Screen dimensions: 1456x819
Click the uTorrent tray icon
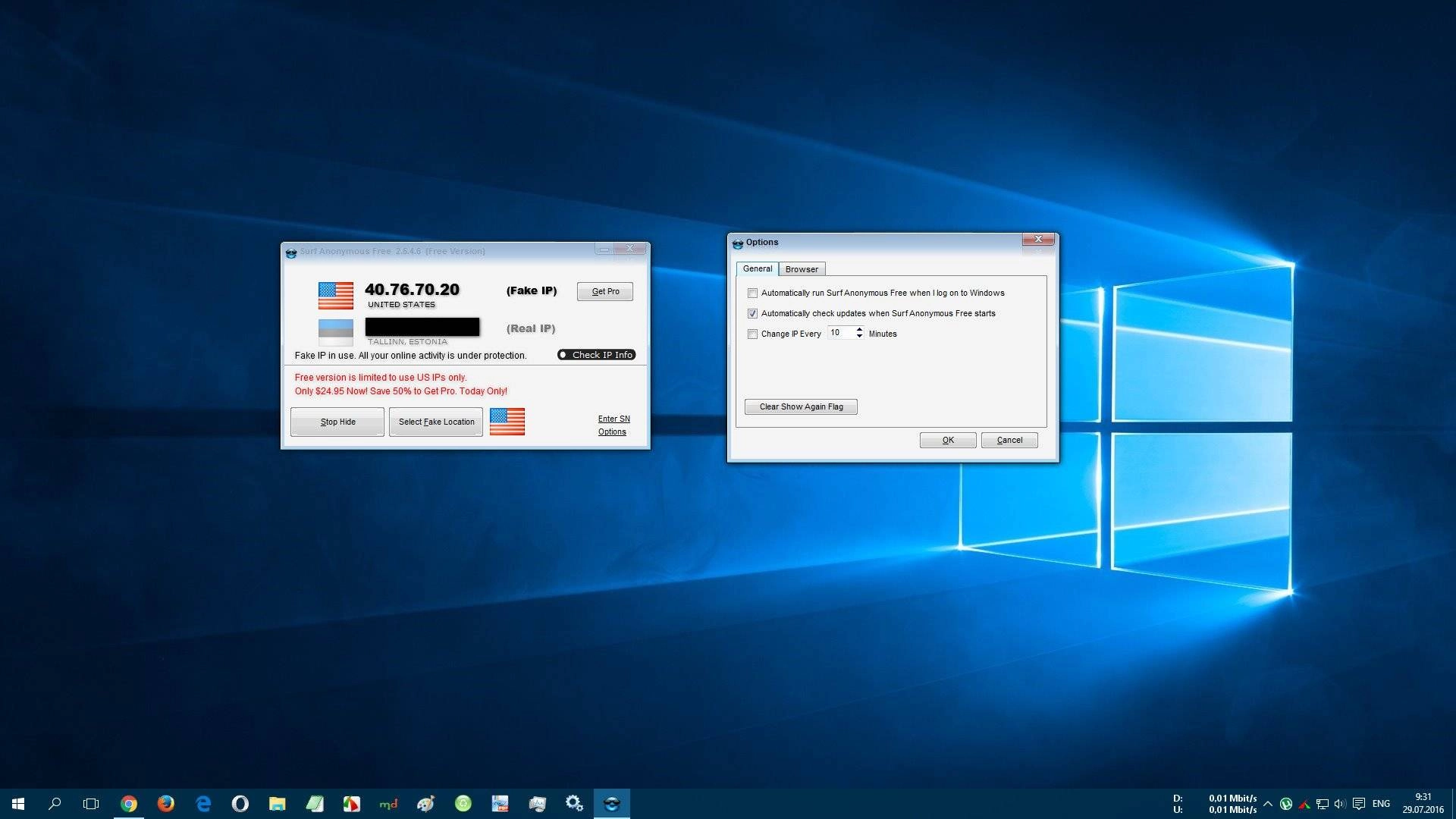tap(1286, 804)
